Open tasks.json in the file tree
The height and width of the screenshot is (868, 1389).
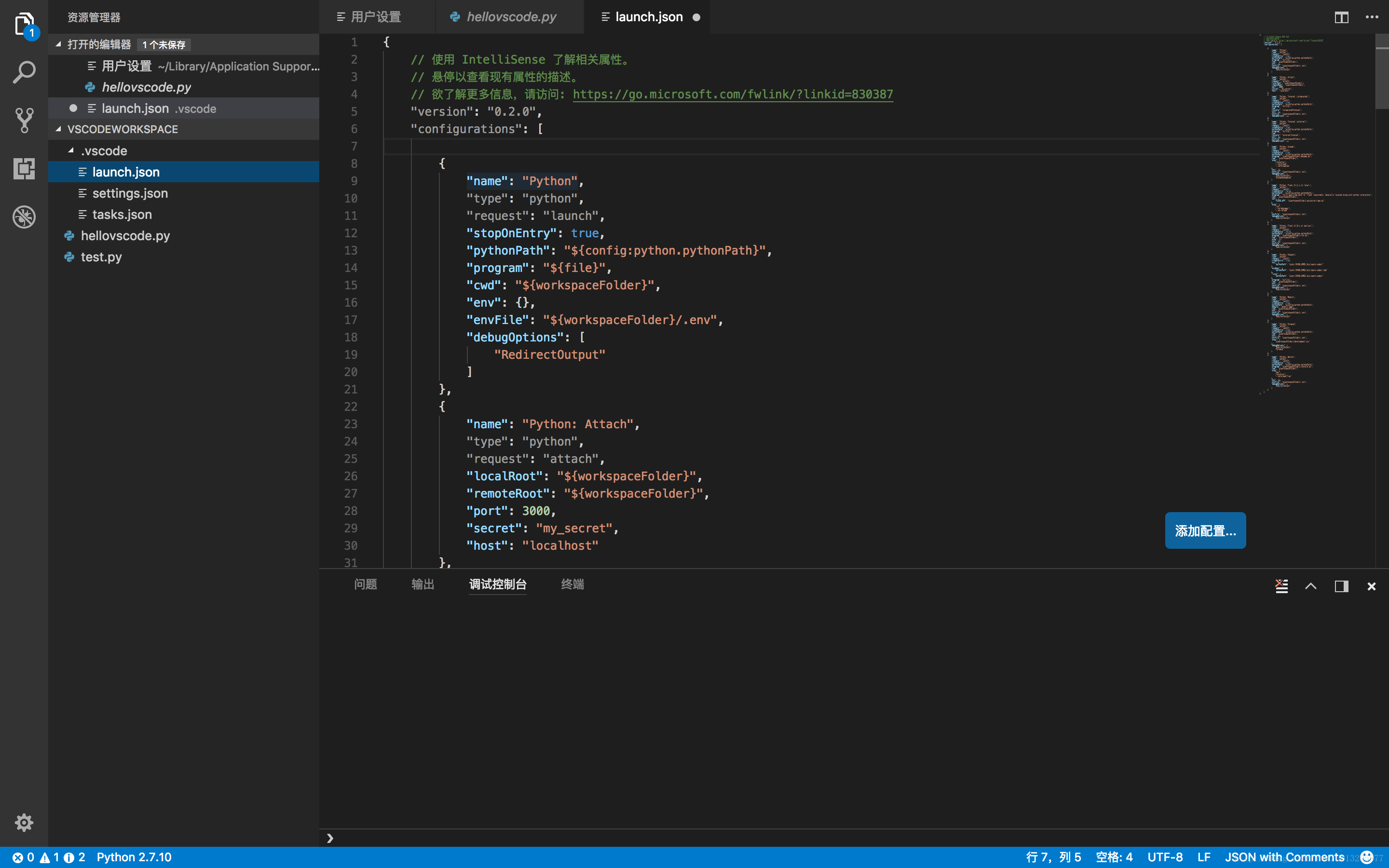[x=184, y=215]
